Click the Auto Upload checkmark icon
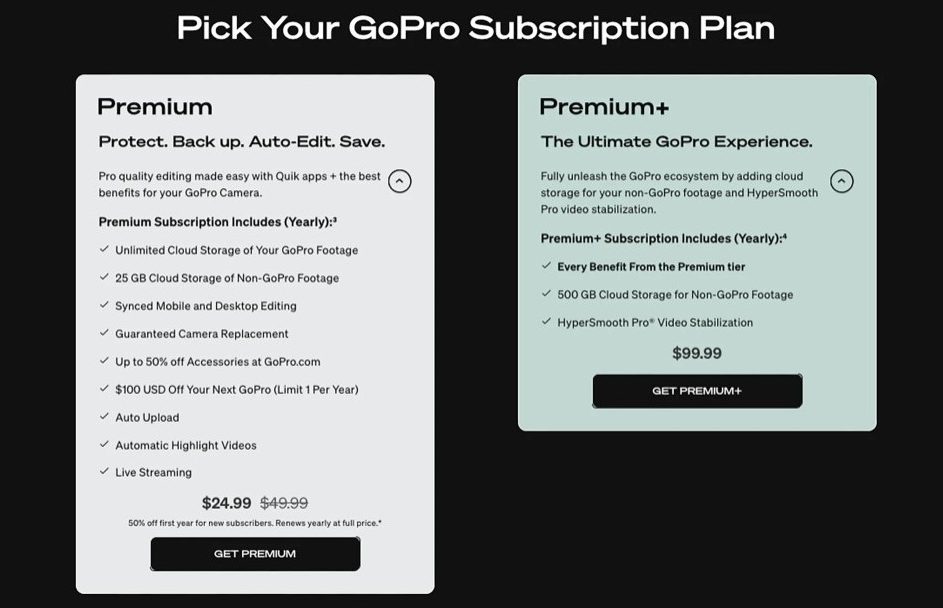This screenshot has width=943, height=608. tap(104, 417)
